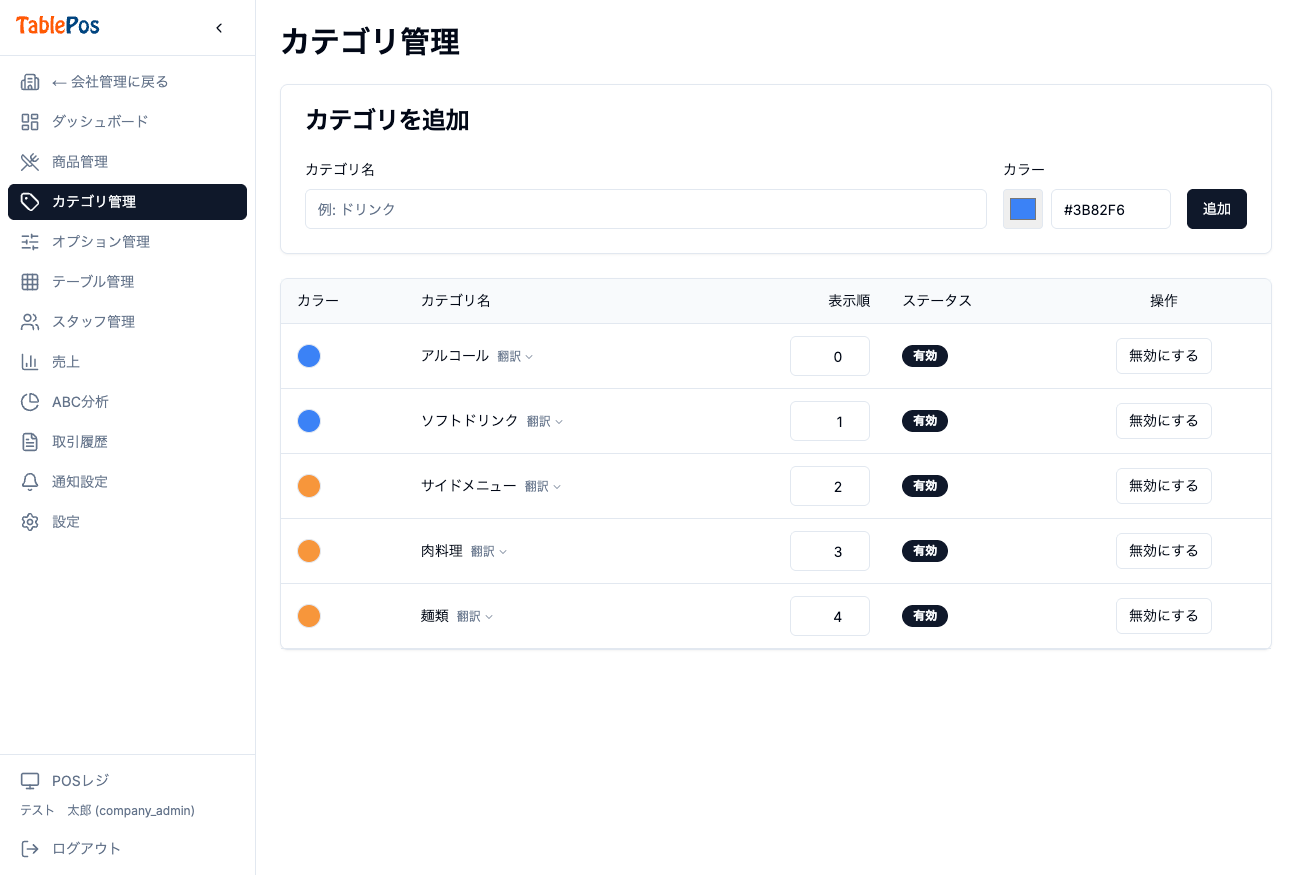Click ログアウト to sign out
The height and width of the screenshot is (875, 1296).
tap(127, 849)
